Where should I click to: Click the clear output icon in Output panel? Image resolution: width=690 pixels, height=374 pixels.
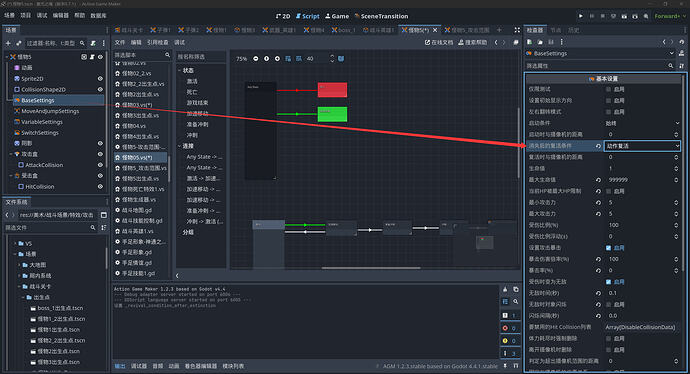point(505,290)
